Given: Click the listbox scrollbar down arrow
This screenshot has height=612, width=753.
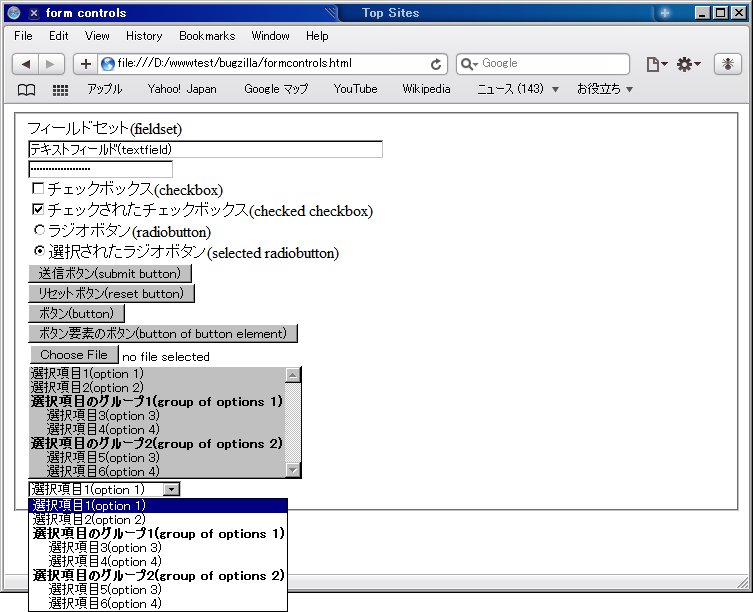Looking at the screenshot, I should pos(293,470).
